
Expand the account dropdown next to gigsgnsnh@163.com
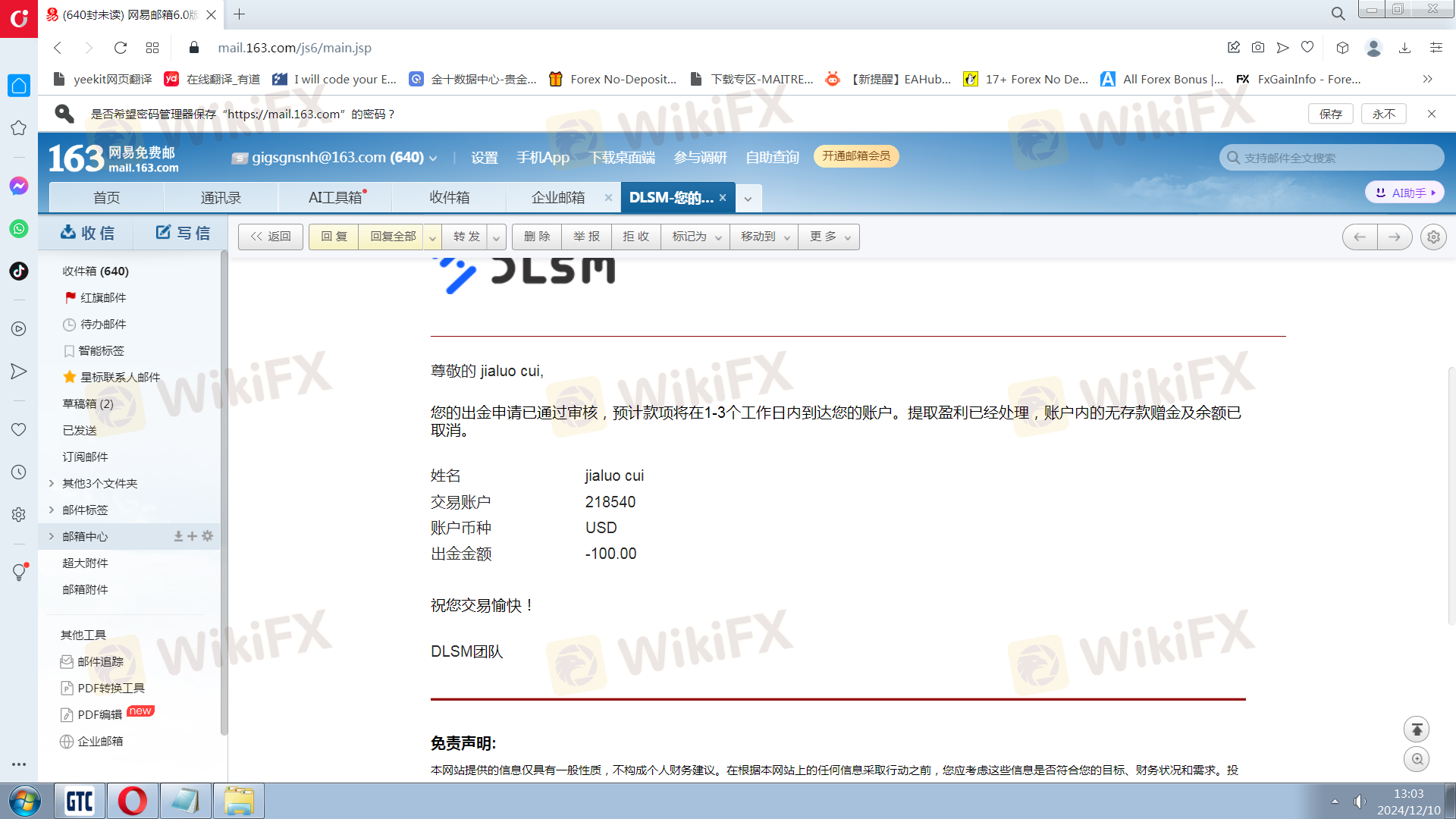point(433,158)
